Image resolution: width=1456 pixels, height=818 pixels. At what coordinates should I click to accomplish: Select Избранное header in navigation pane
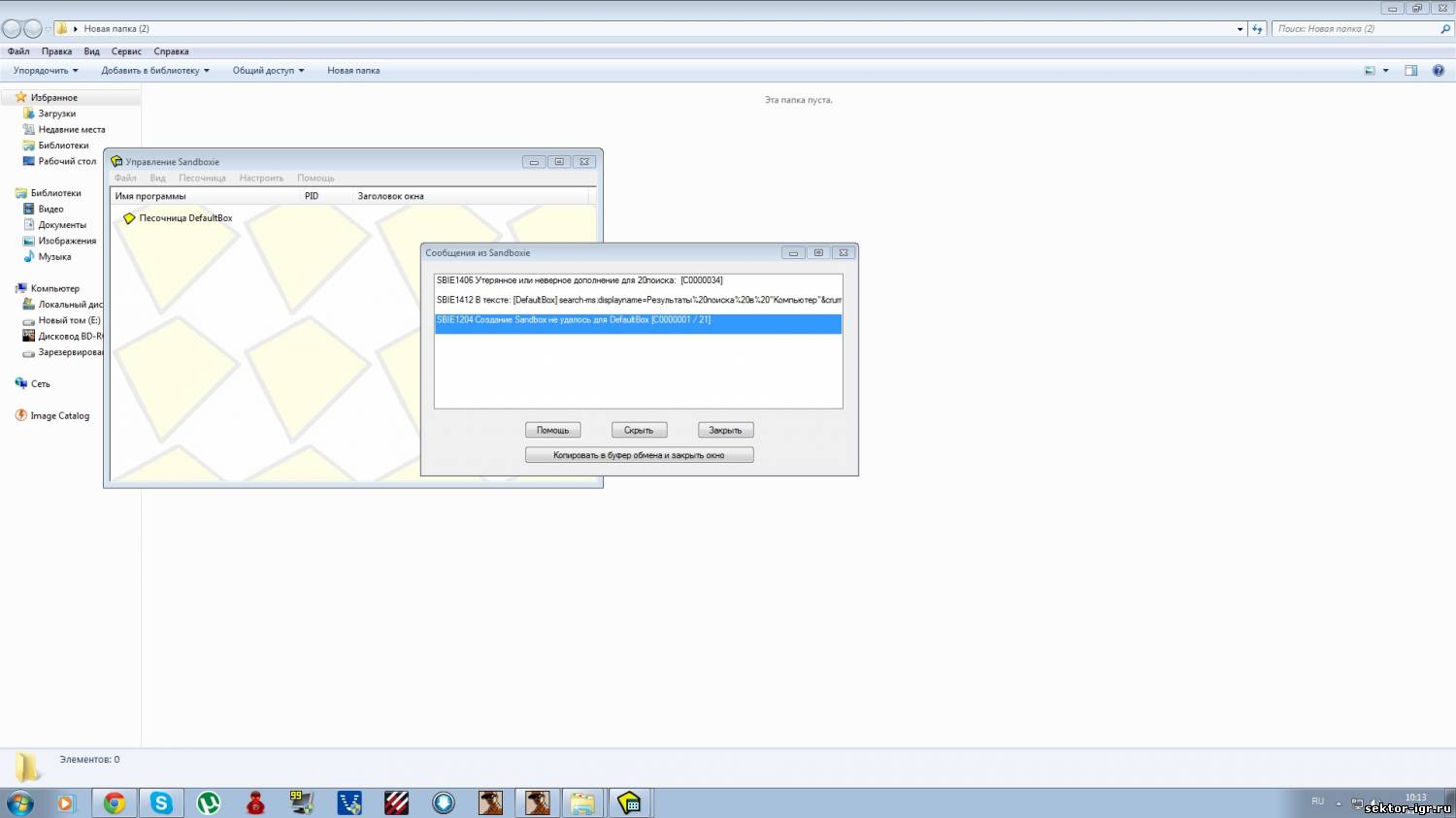pyautogui.click(x=53, y=98)
